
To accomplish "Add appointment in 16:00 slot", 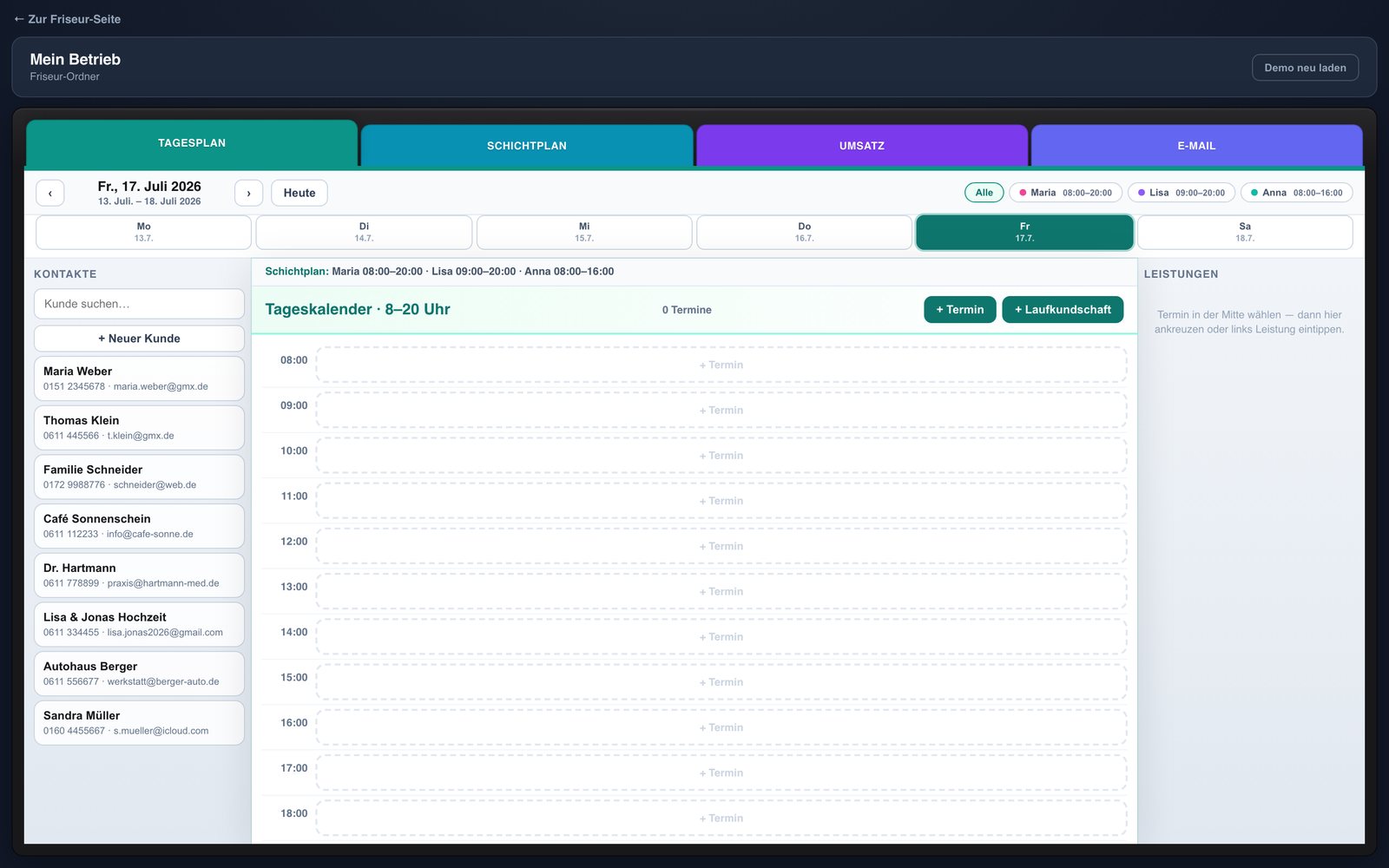I will click(x=721, y=727).
